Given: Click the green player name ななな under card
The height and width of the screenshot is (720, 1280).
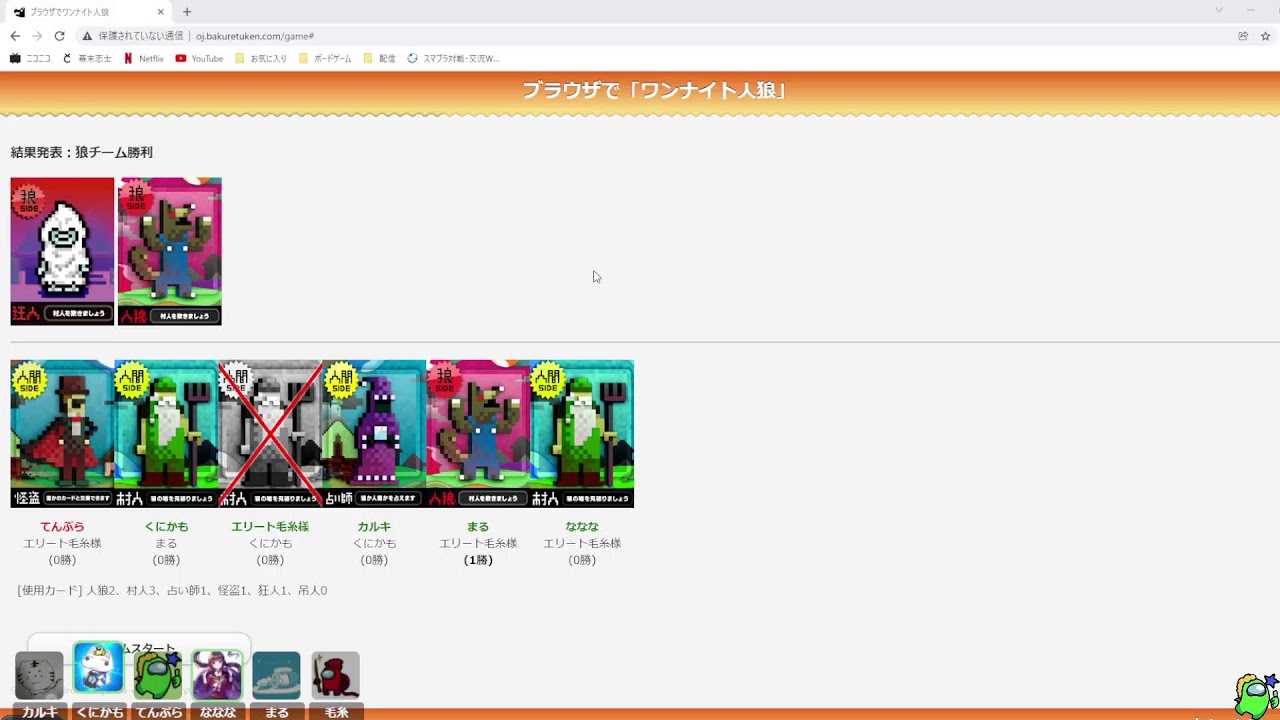Looking at the screenshot, I should point(582,527).
